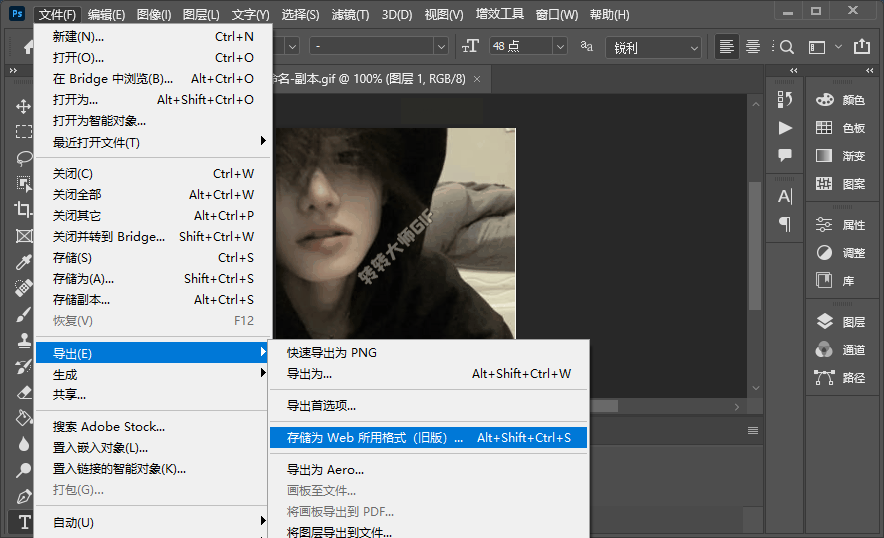Open the 颜色 (Color) panel
Viewport: 884px width, 538px height.
pyautogui.click(x=841, y=100)
